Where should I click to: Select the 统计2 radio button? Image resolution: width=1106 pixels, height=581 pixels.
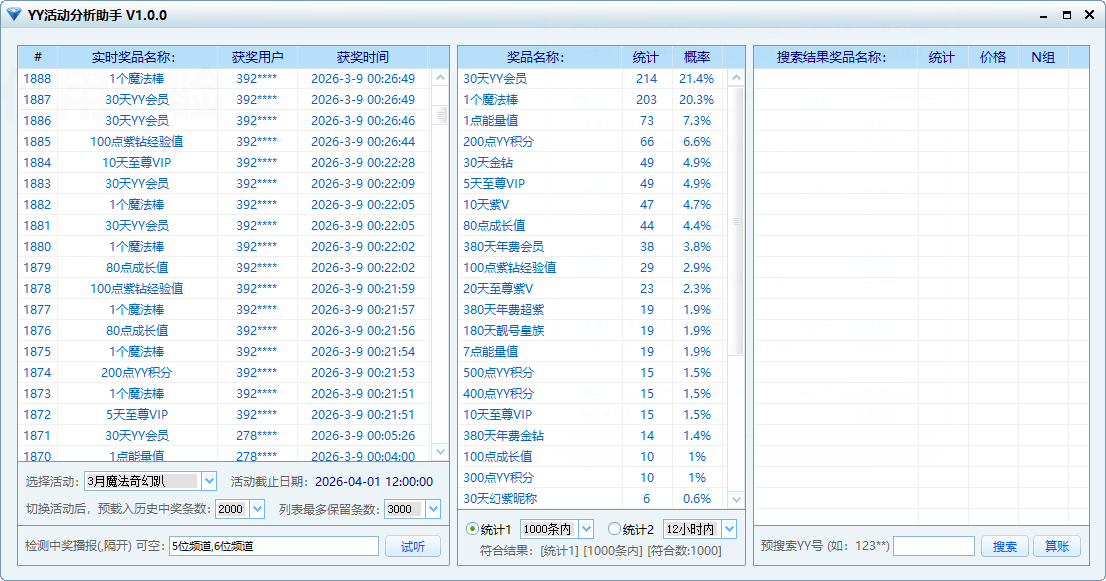[x=614, y=529]
